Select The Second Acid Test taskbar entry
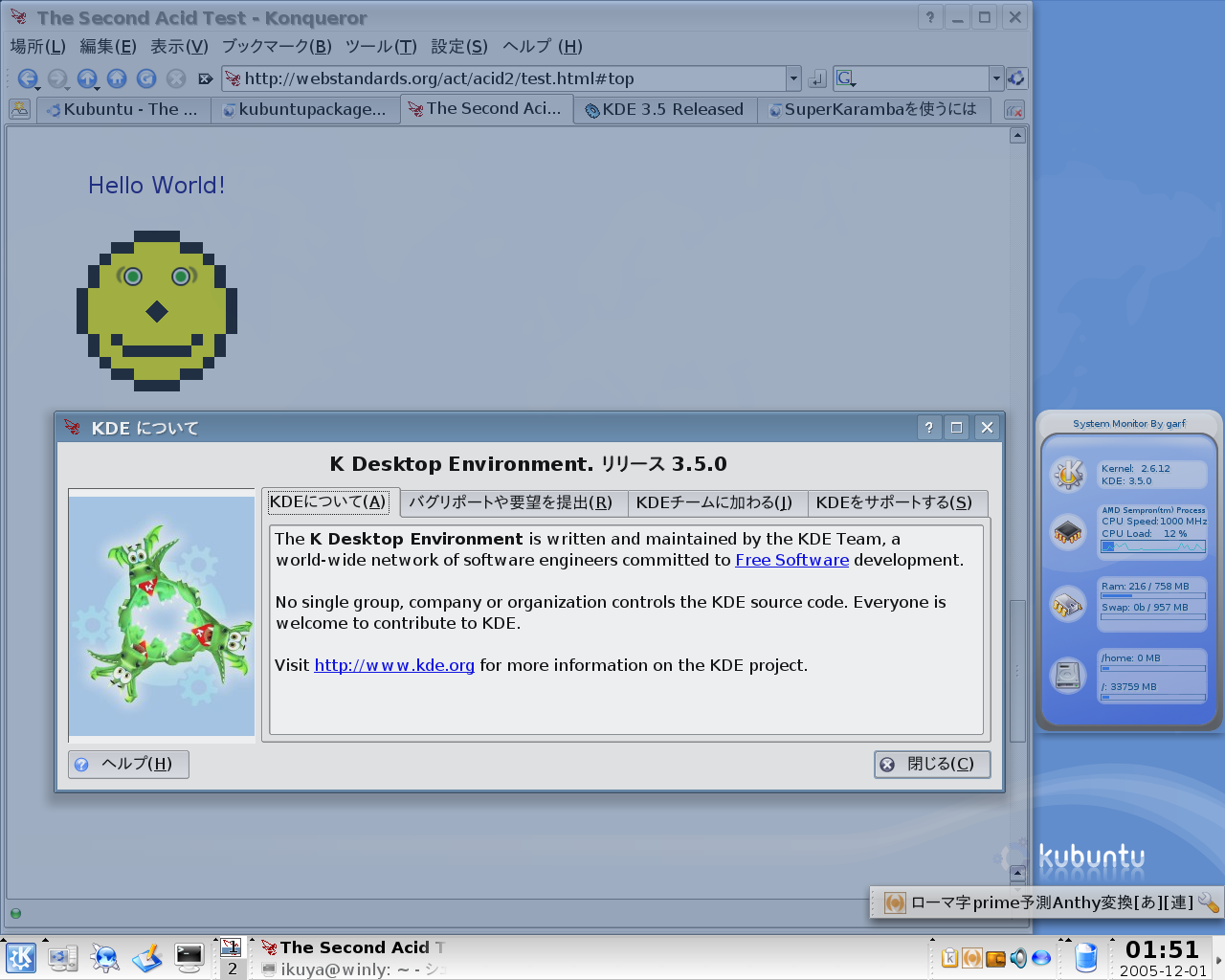Image resolution: width=1225 pixels, height=980 pixels. [353, 947]
